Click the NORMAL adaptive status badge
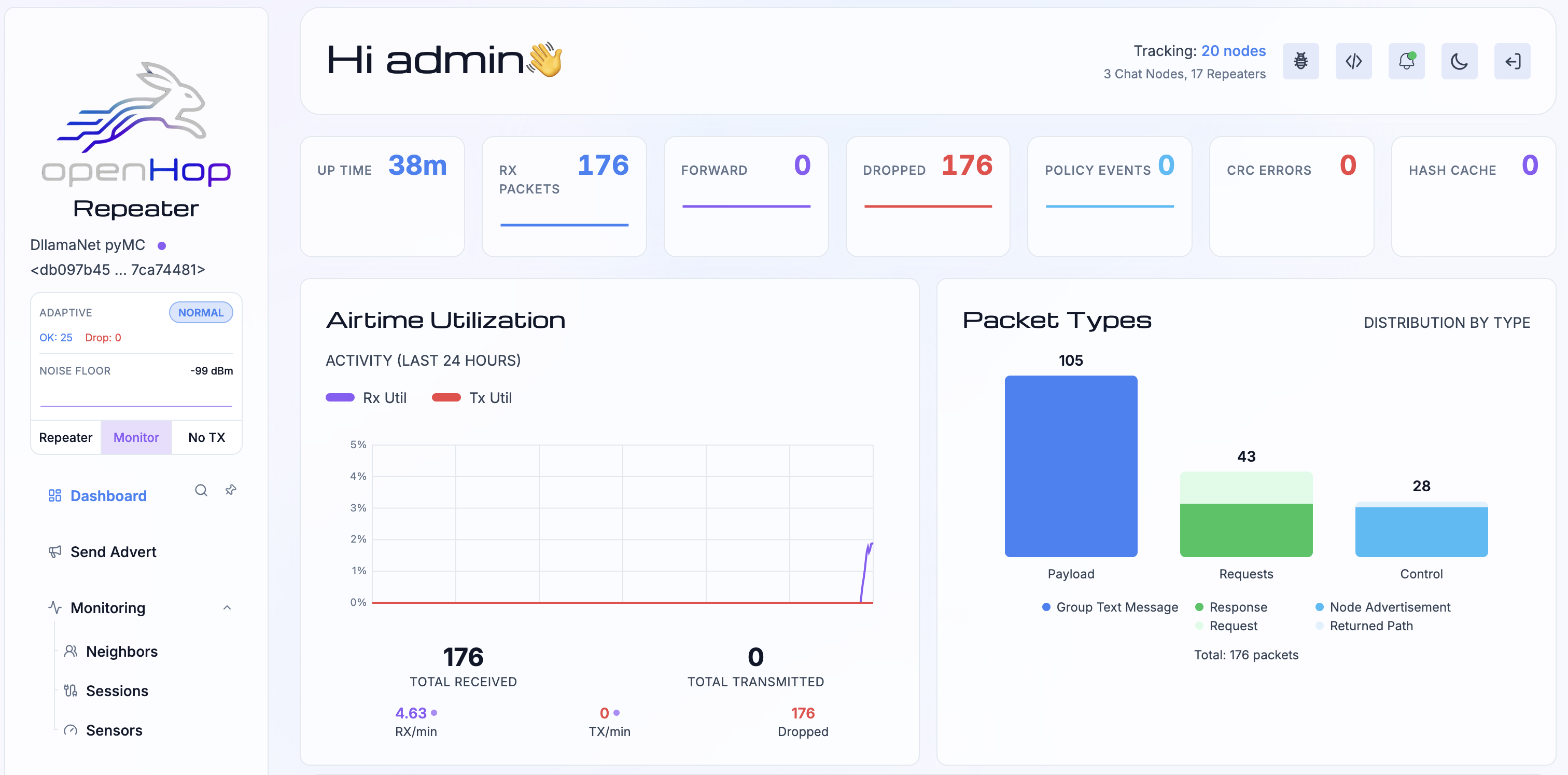Image resolution: width=1568 pixels, height=775 pixels. click(201, 312)
